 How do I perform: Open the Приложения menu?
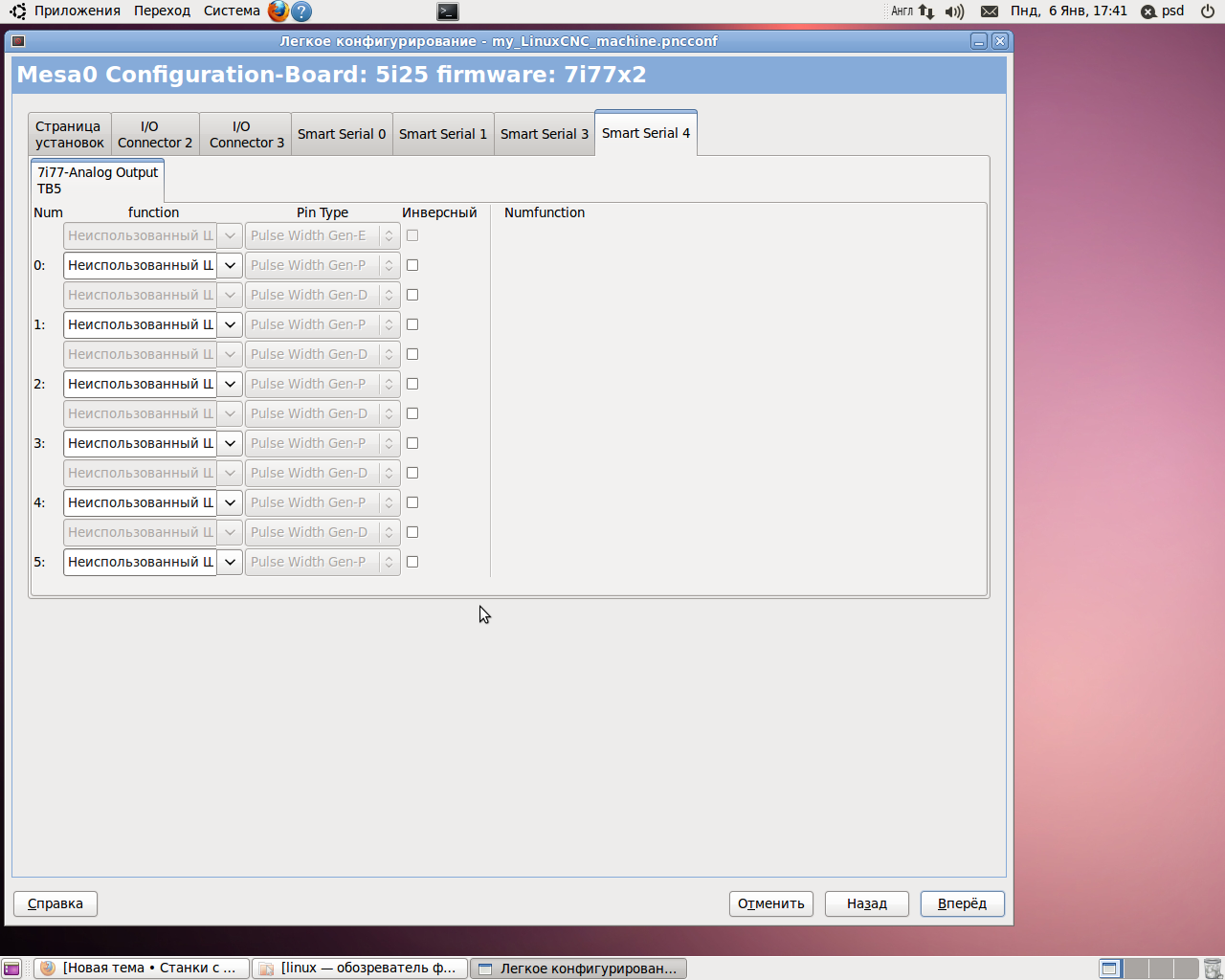click(x=78, y=11)
